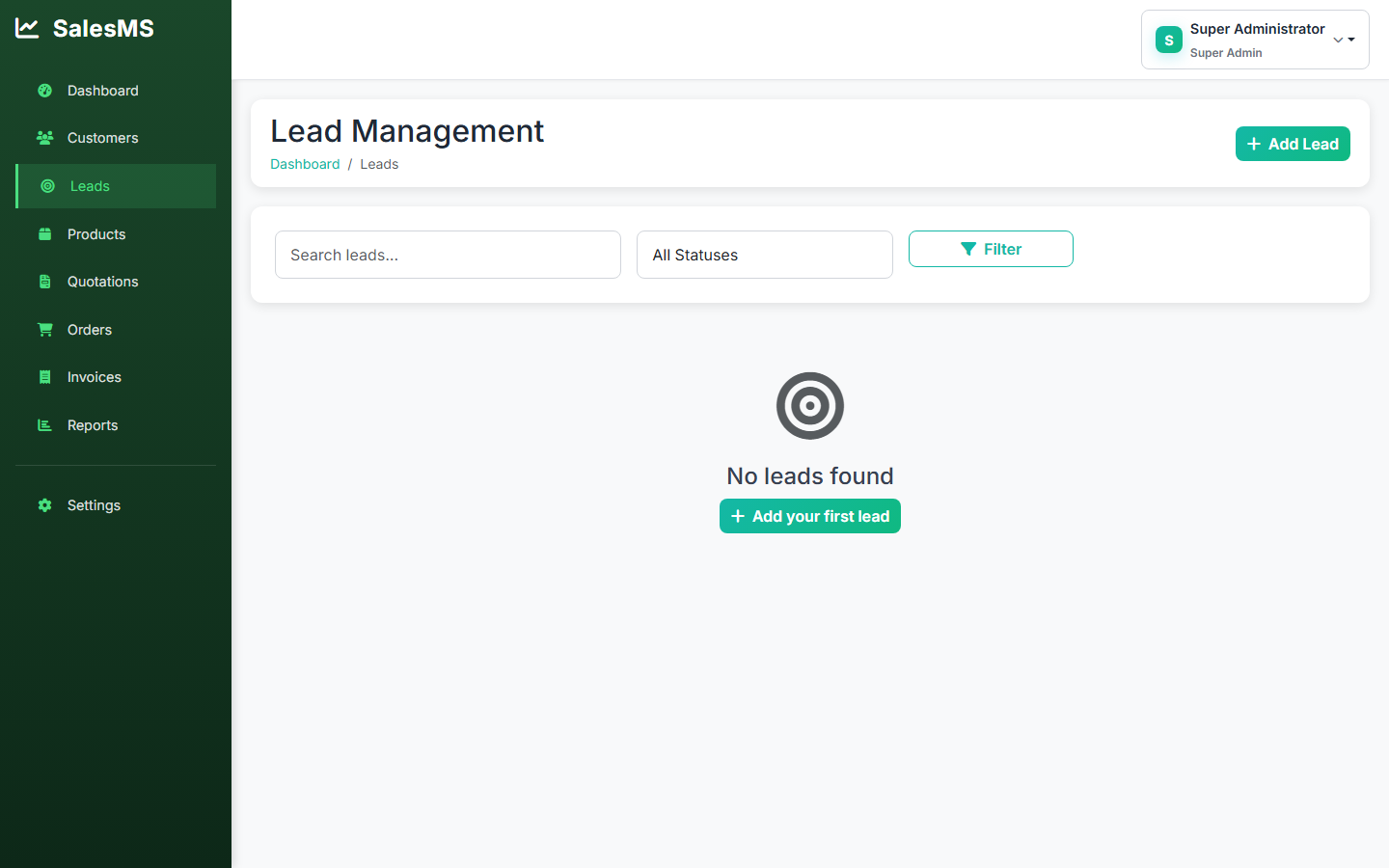Expand the Super Administrator user dropdown
The width and height of the screenshot is (1389, 868).
coord(1255,40)
